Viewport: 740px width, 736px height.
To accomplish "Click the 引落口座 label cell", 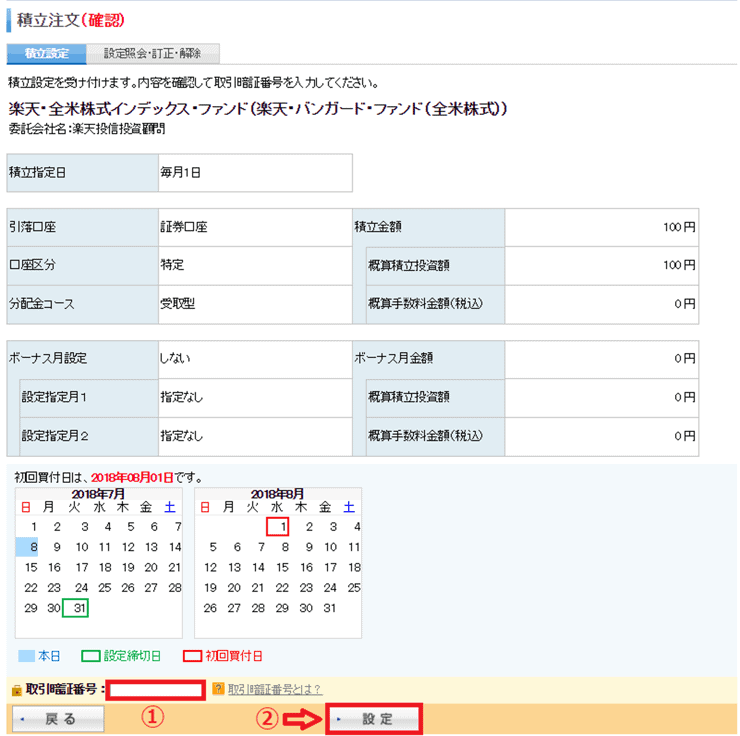I will (83, 227).
